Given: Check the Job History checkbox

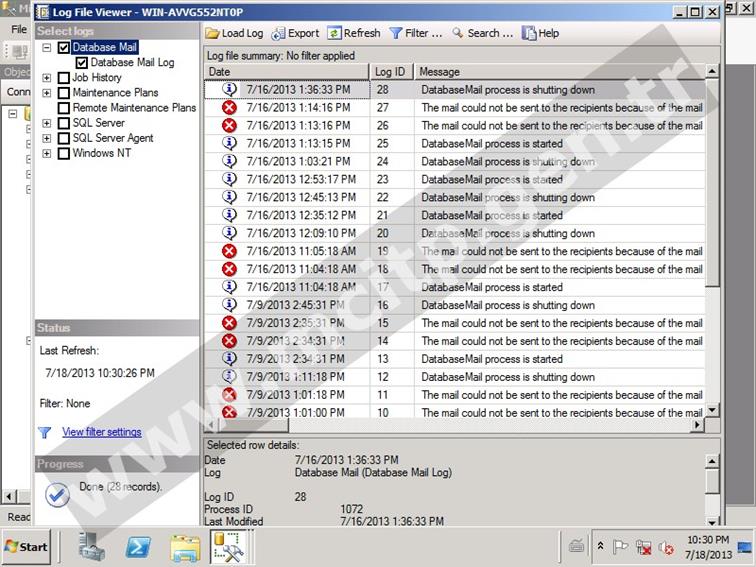Looking at the screenshot, I should (64, 78).
